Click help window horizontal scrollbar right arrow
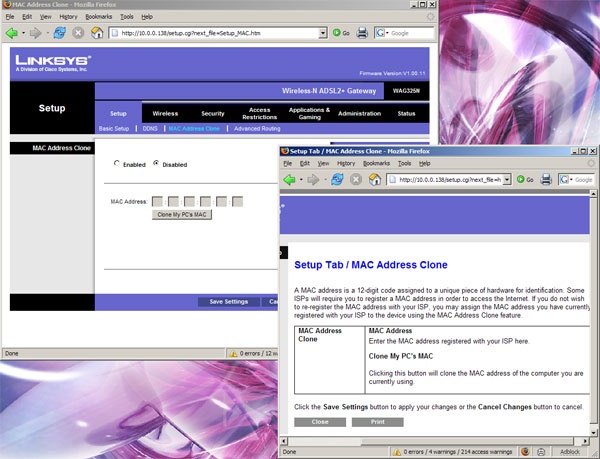600x459 pixels. (585, 441)
